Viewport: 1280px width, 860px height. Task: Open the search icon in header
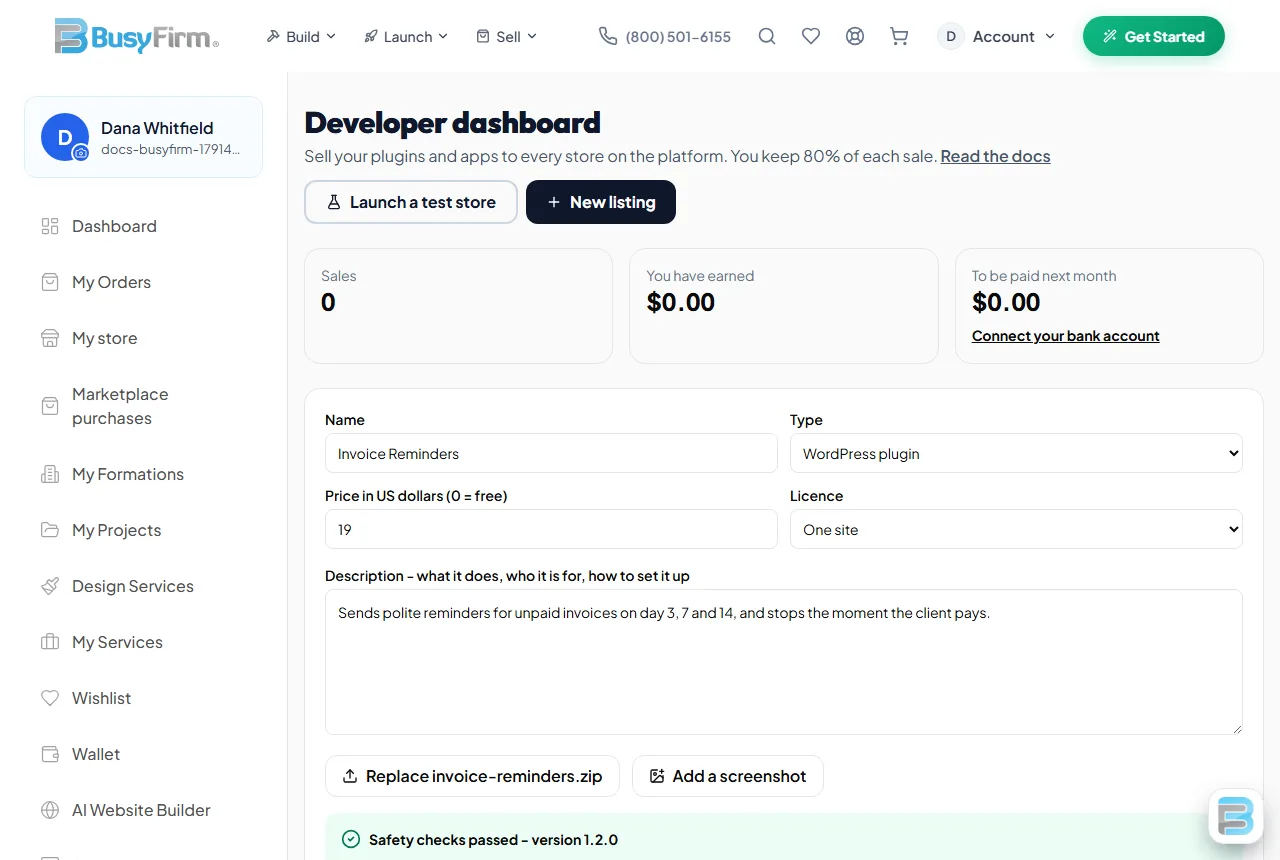pyautogui.click(x=767, y=36)
